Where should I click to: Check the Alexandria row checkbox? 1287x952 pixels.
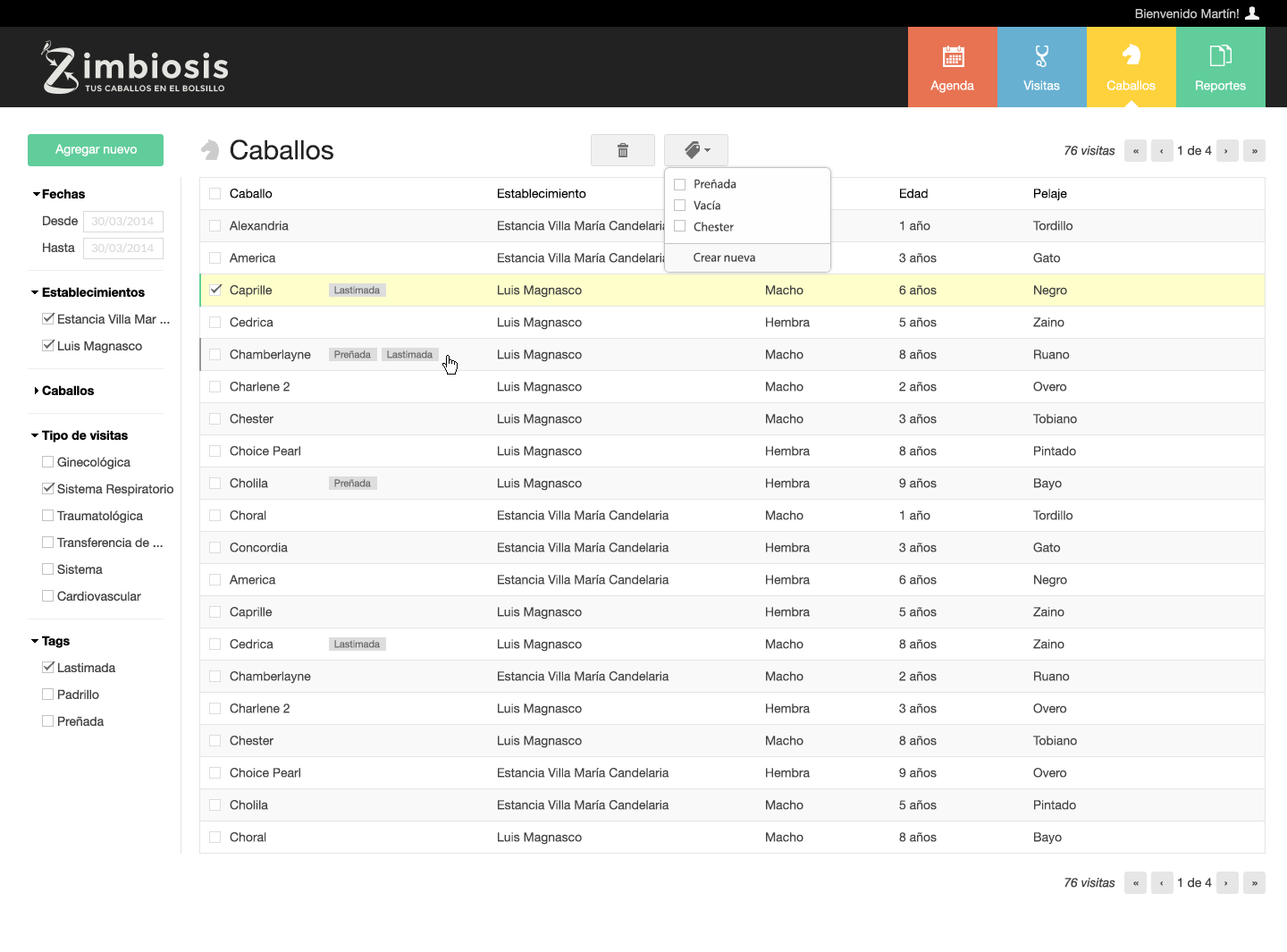[214, 226]
